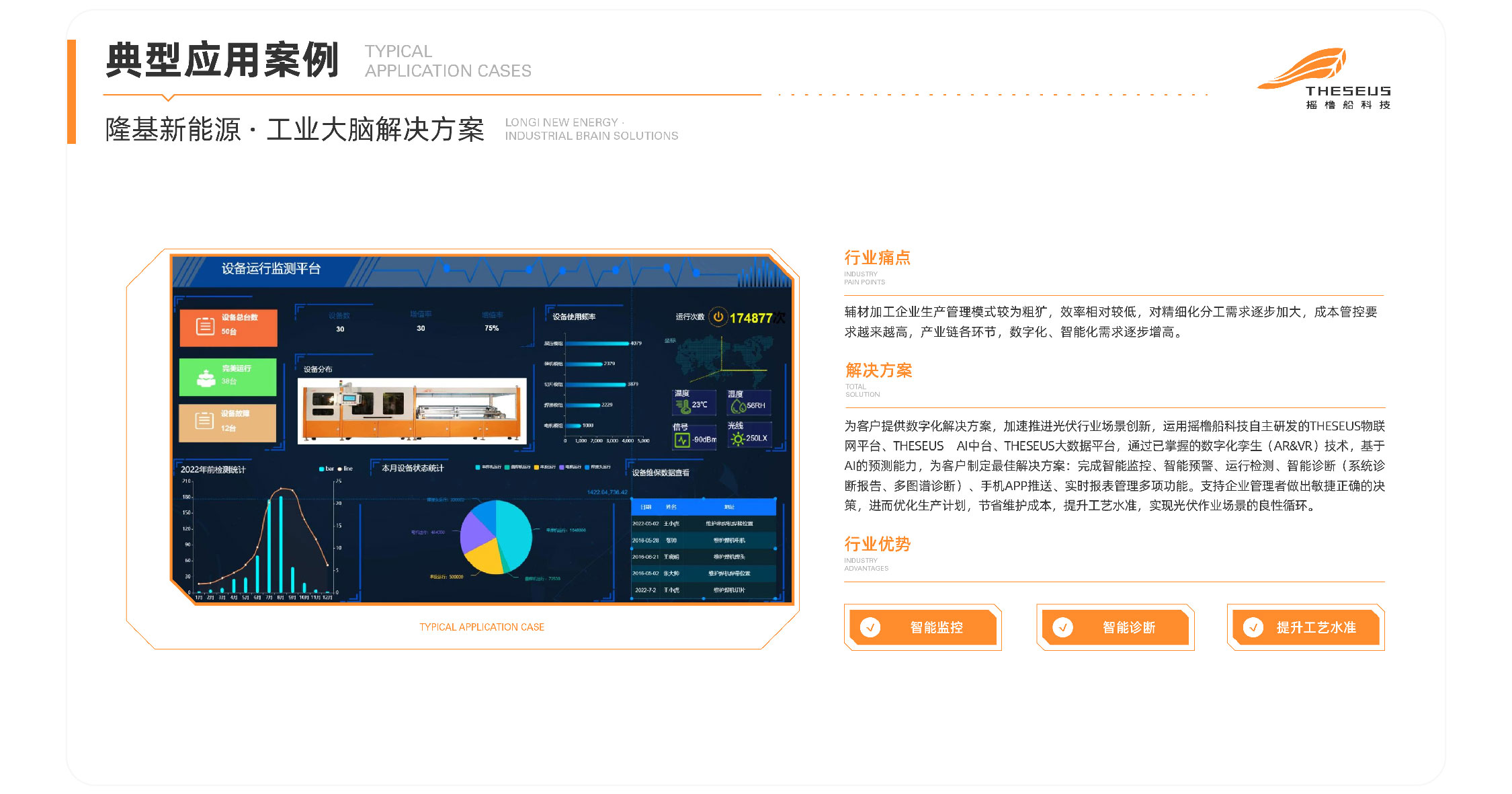Click the tallest bar for 8月
The width and height of the screenshot is (1512, 794).
click(281, 544)
